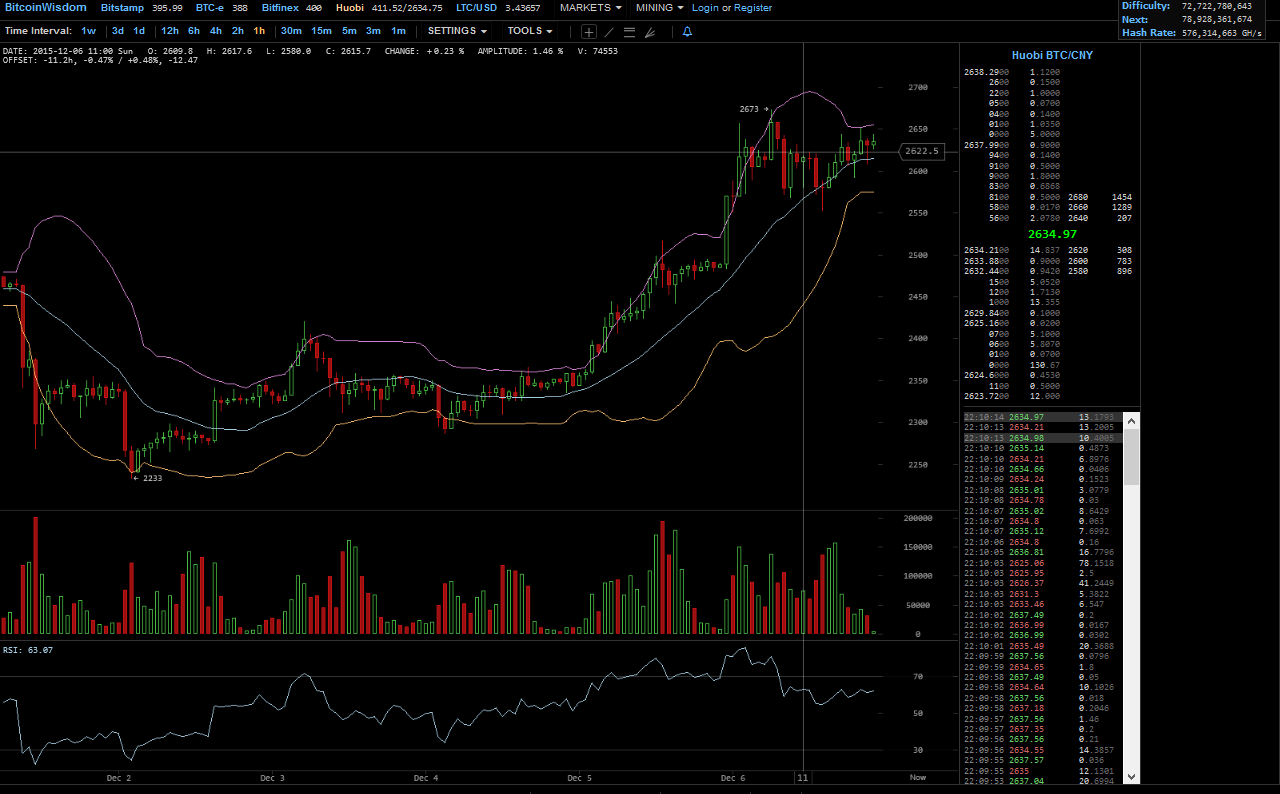Open the MARKETS dropdown menu
This screenshot has height=794, width=1280.
pos(590,7)
